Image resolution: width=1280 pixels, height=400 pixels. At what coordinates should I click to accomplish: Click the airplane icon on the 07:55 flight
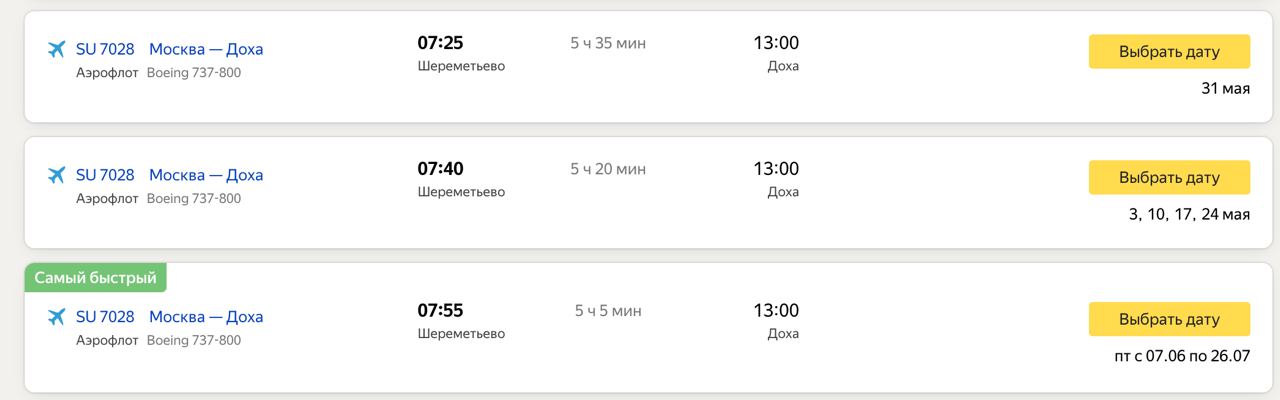[56, 317]
